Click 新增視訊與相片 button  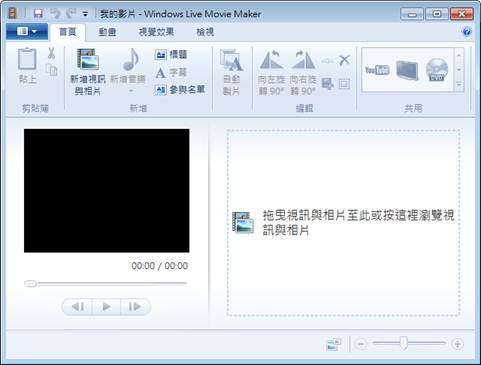click(x=88, y=72)
